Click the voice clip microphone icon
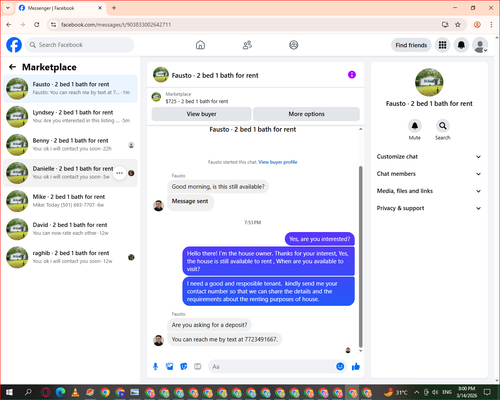Screen dimensions: 500x400 (155, 367)
